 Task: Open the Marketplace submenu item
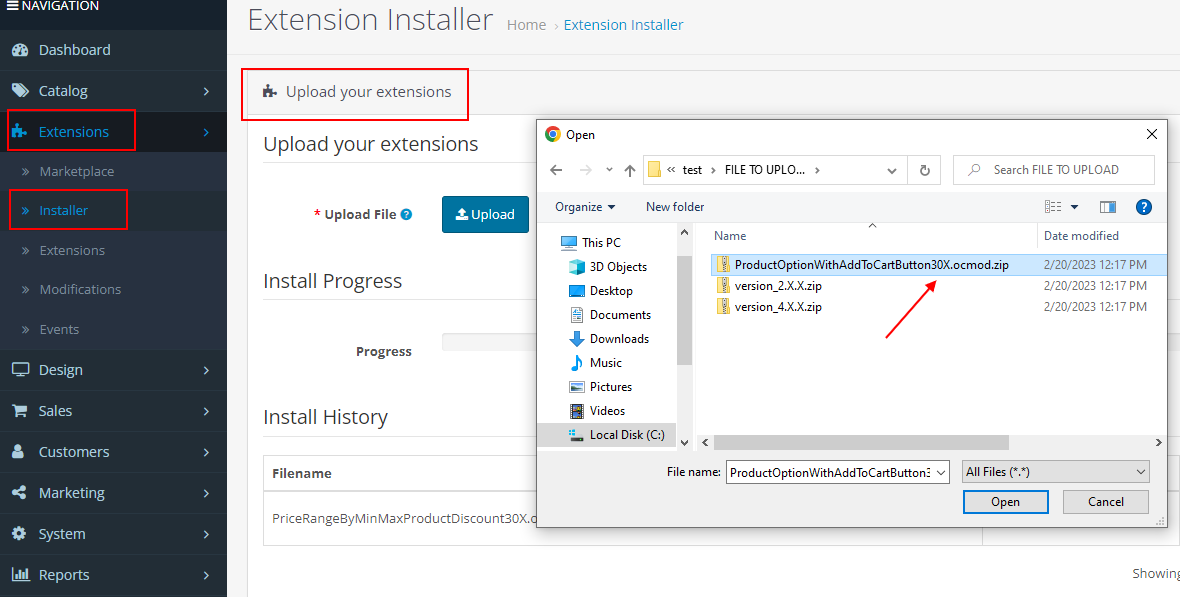(x=76, y=171)
